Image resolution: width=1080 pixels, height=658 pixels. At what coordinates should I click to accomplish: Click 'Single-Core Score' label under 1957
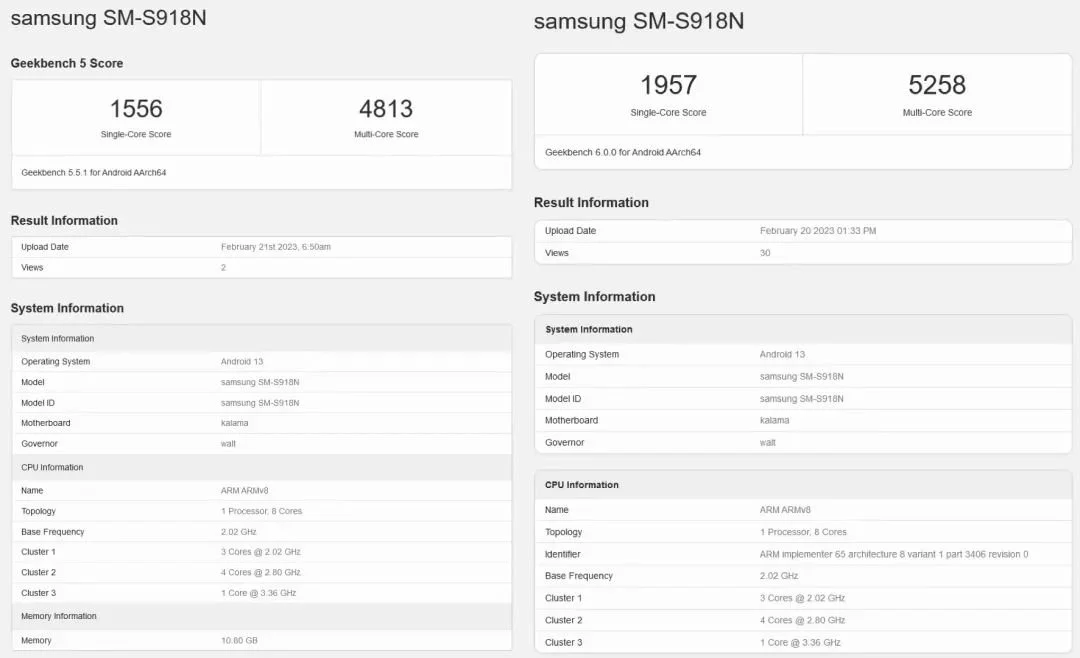tap(668, 112)
